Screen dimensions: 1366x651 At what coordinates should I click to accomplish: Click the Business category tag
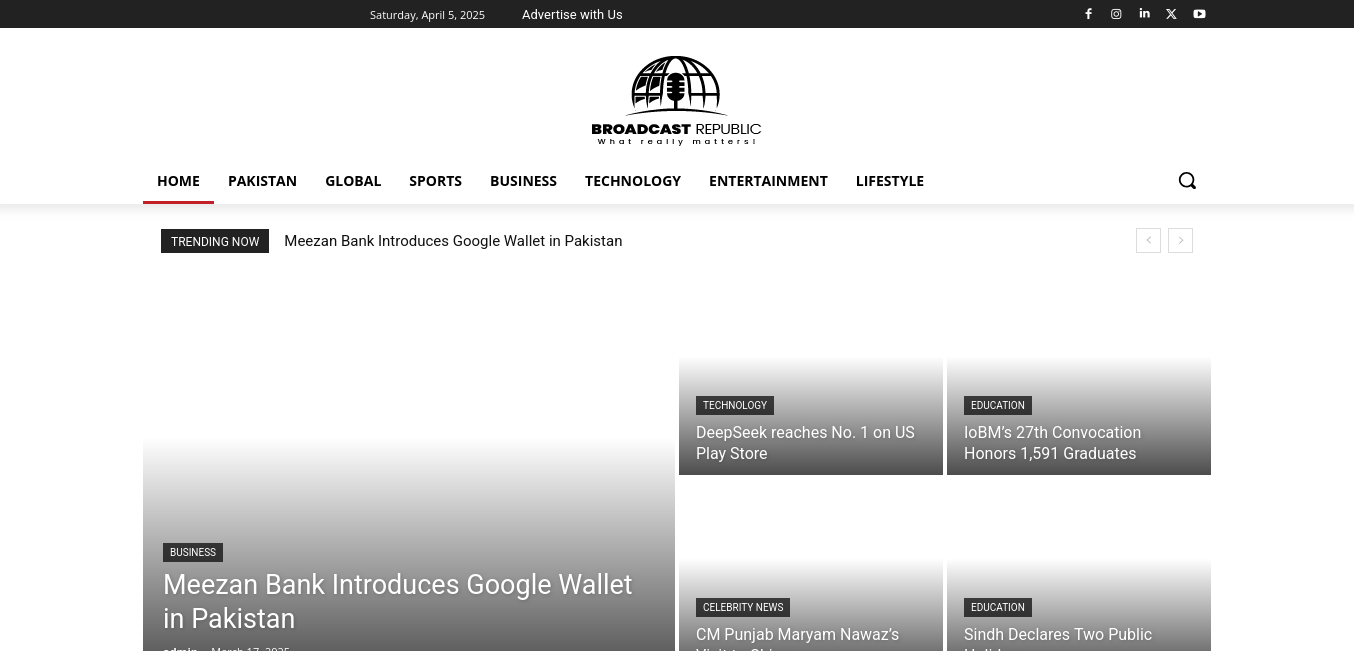click(193, 552)
